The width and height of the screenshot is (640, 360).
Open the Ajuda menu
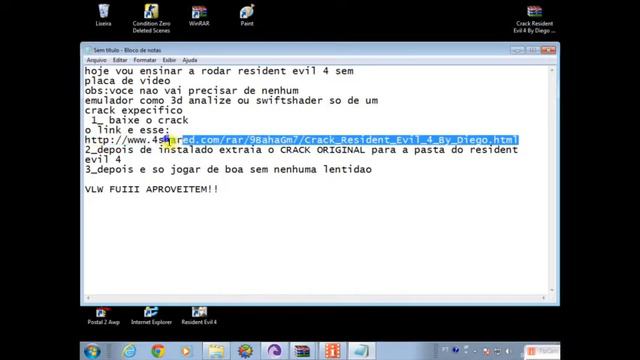(x=189, y=60)
